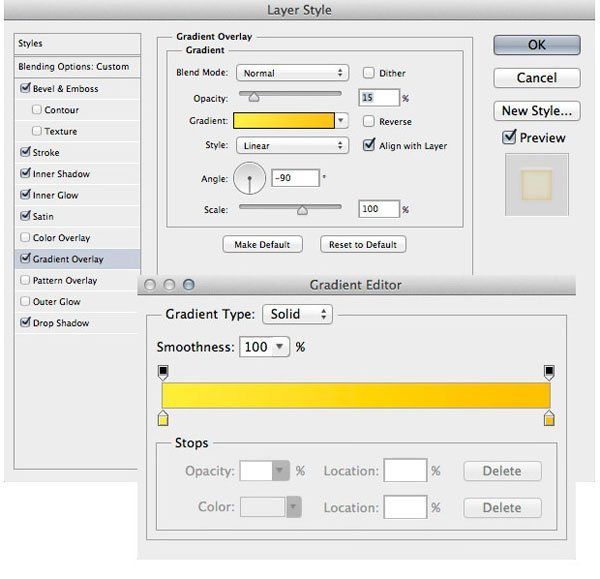Enable the Outer Glow checkbox
This screenshot has height=579, width=600.
(x=25, y=301)
